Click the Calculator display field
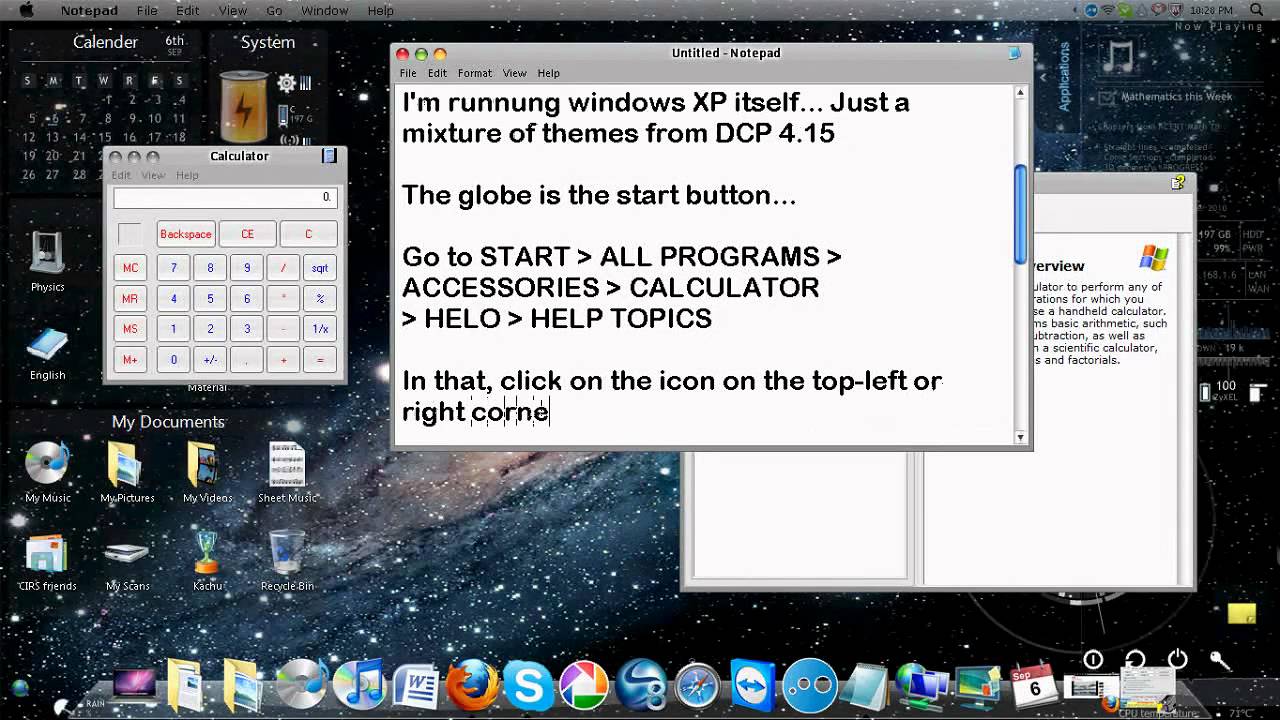 tap(224, 198)
